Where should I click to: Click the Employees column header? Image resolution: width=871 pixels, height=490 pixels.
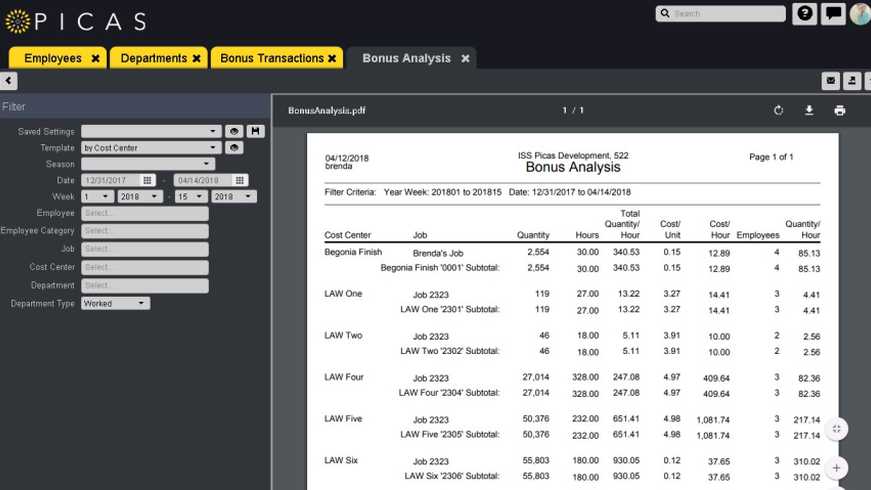758,236
